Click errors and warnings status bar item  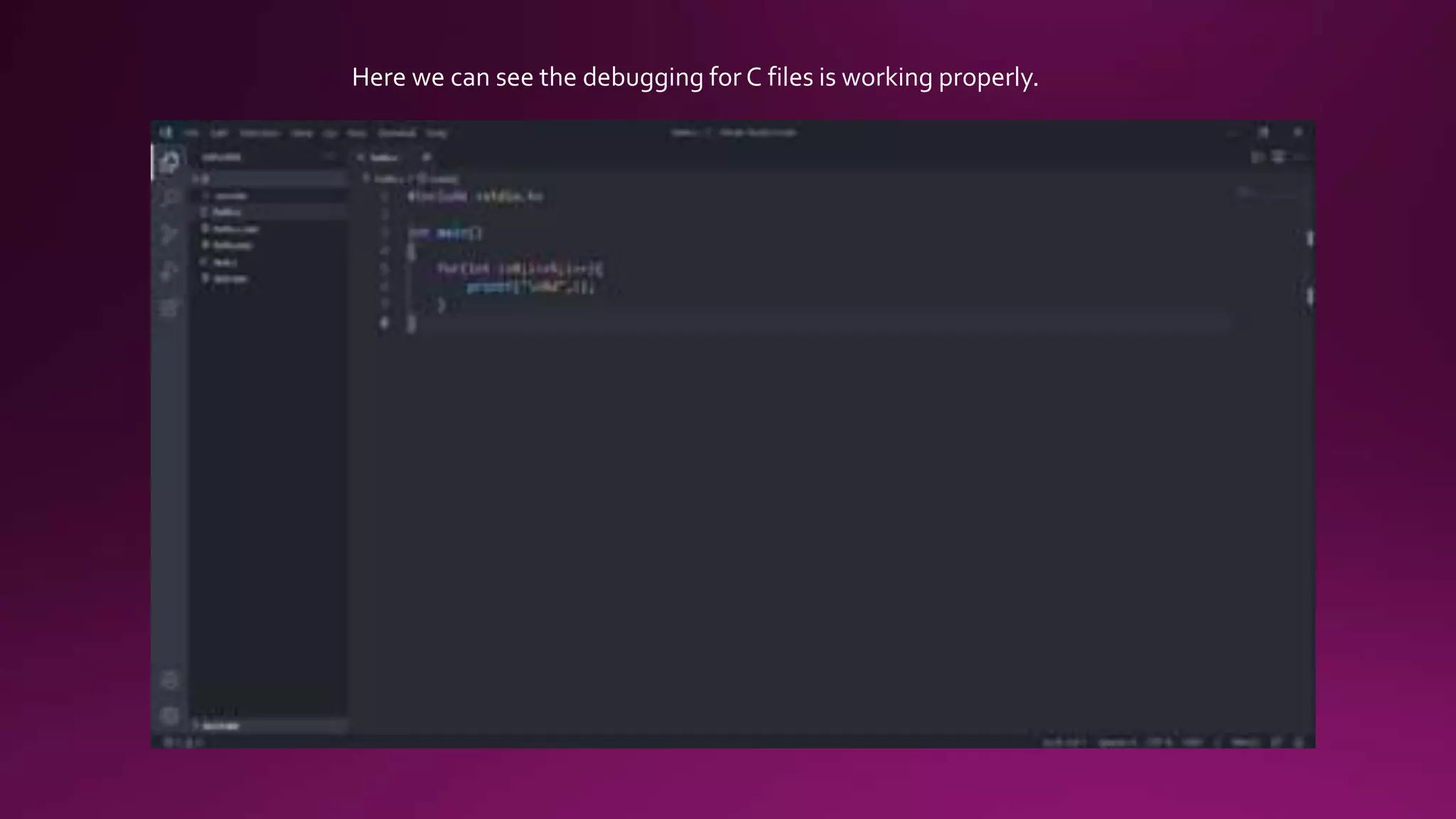click(x=183, y=742)
